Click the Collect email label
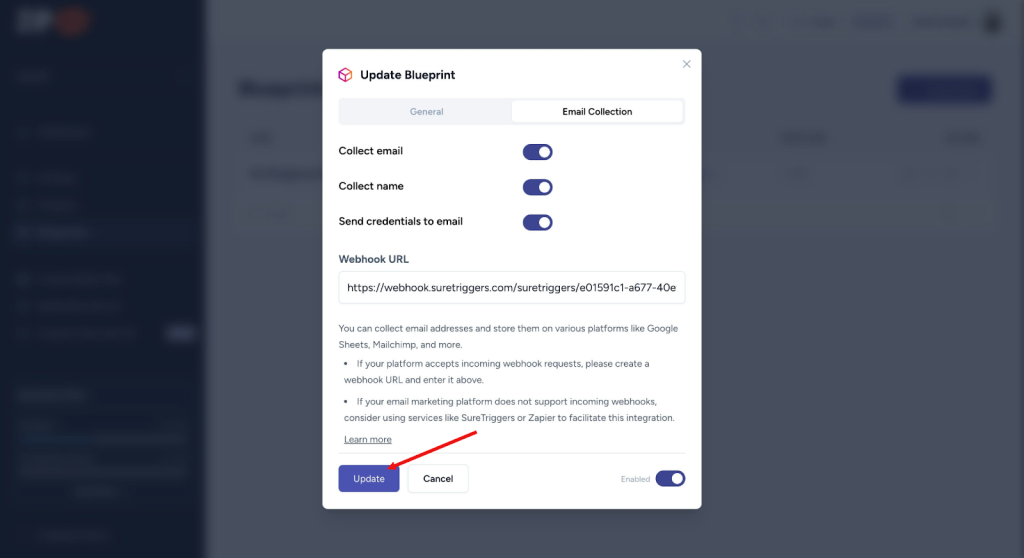This screenshot has height=558, width=1024. point(370,151)
